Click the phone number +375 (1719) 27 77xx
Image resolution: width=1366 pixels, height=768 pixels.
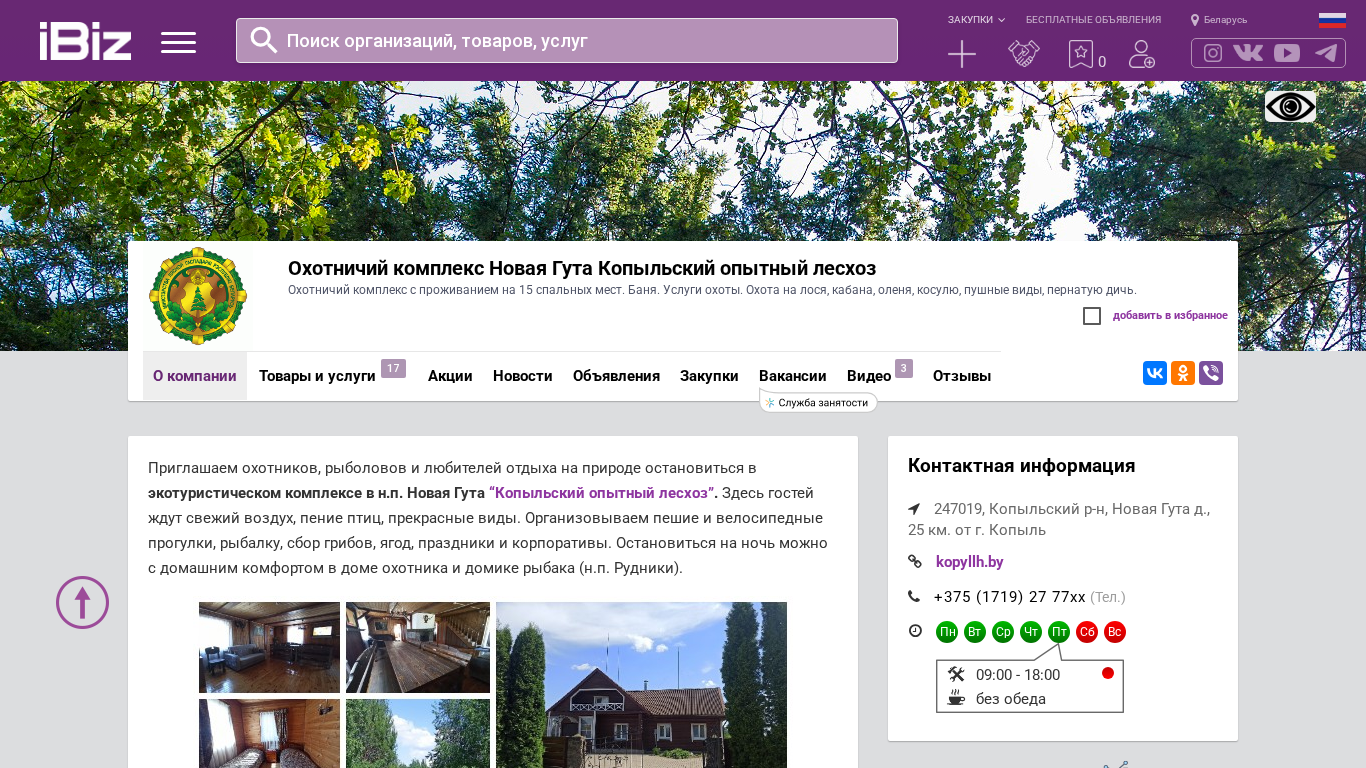(x=1009, y=597)
